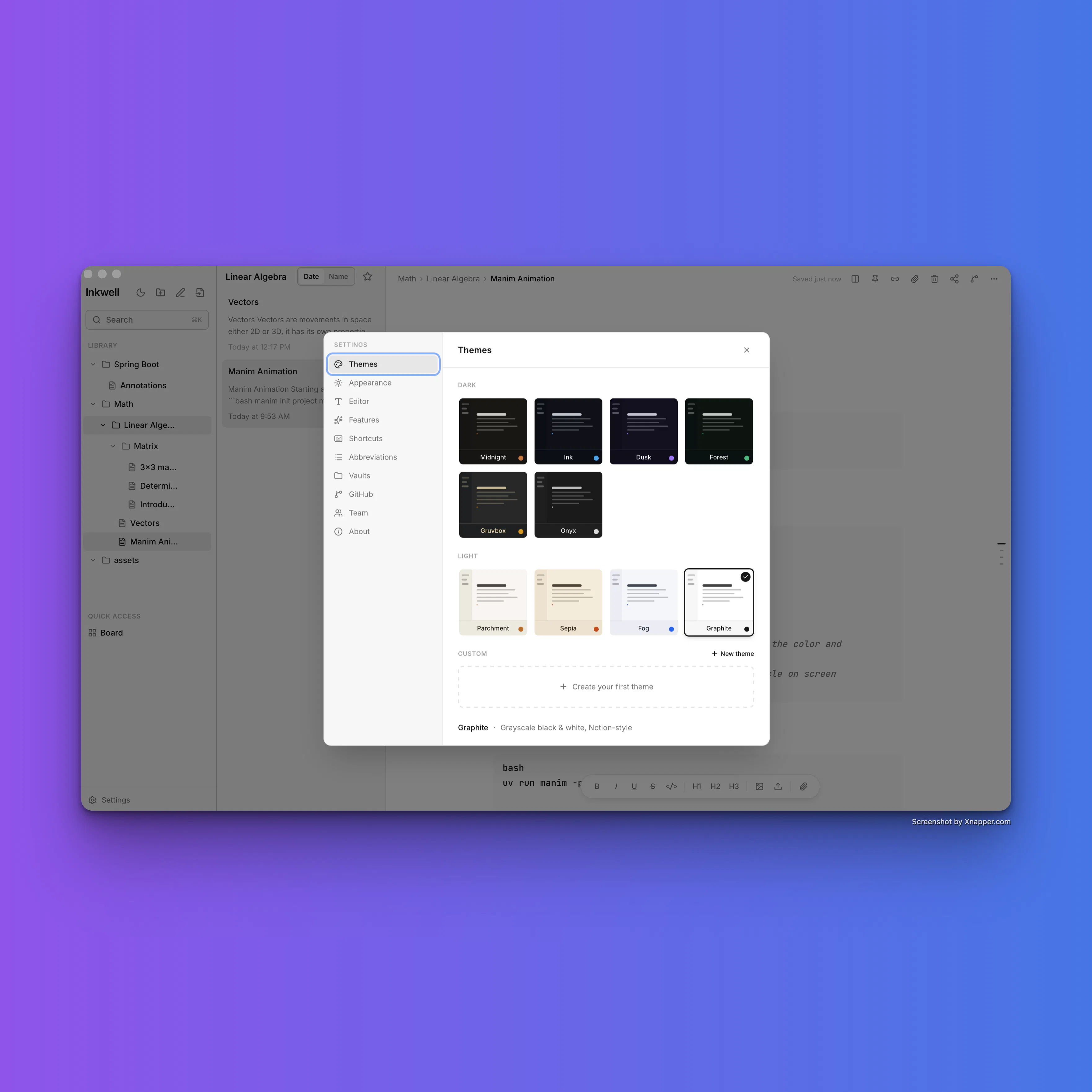Click the attachment paperclip in header
This screenshot has width=1092, height=1092.
point(914,279)
